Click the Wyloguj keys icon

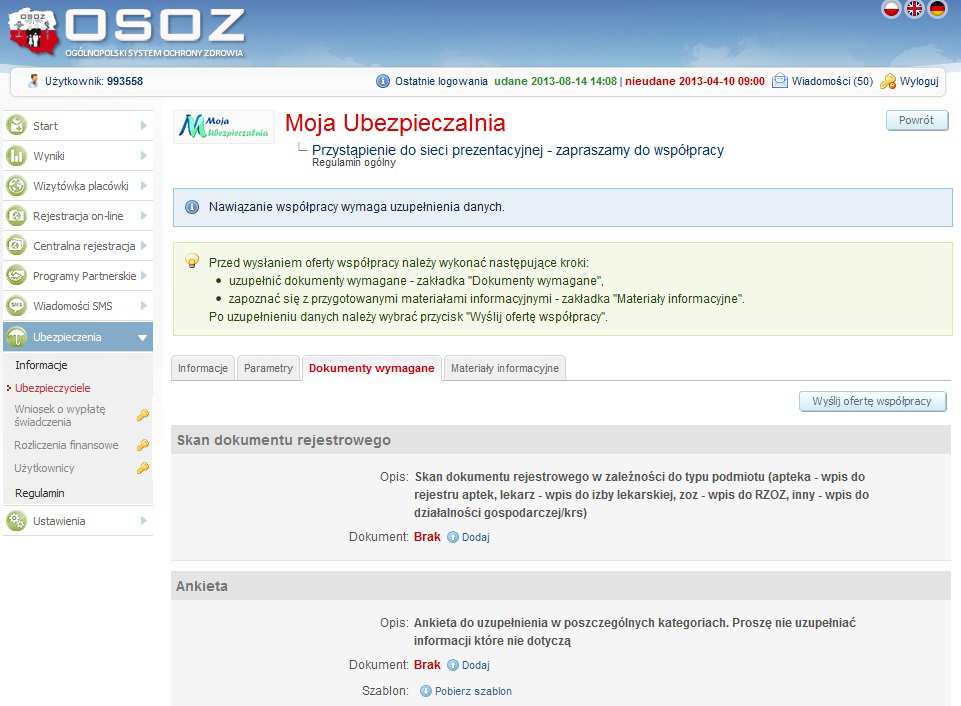[887, 81]
